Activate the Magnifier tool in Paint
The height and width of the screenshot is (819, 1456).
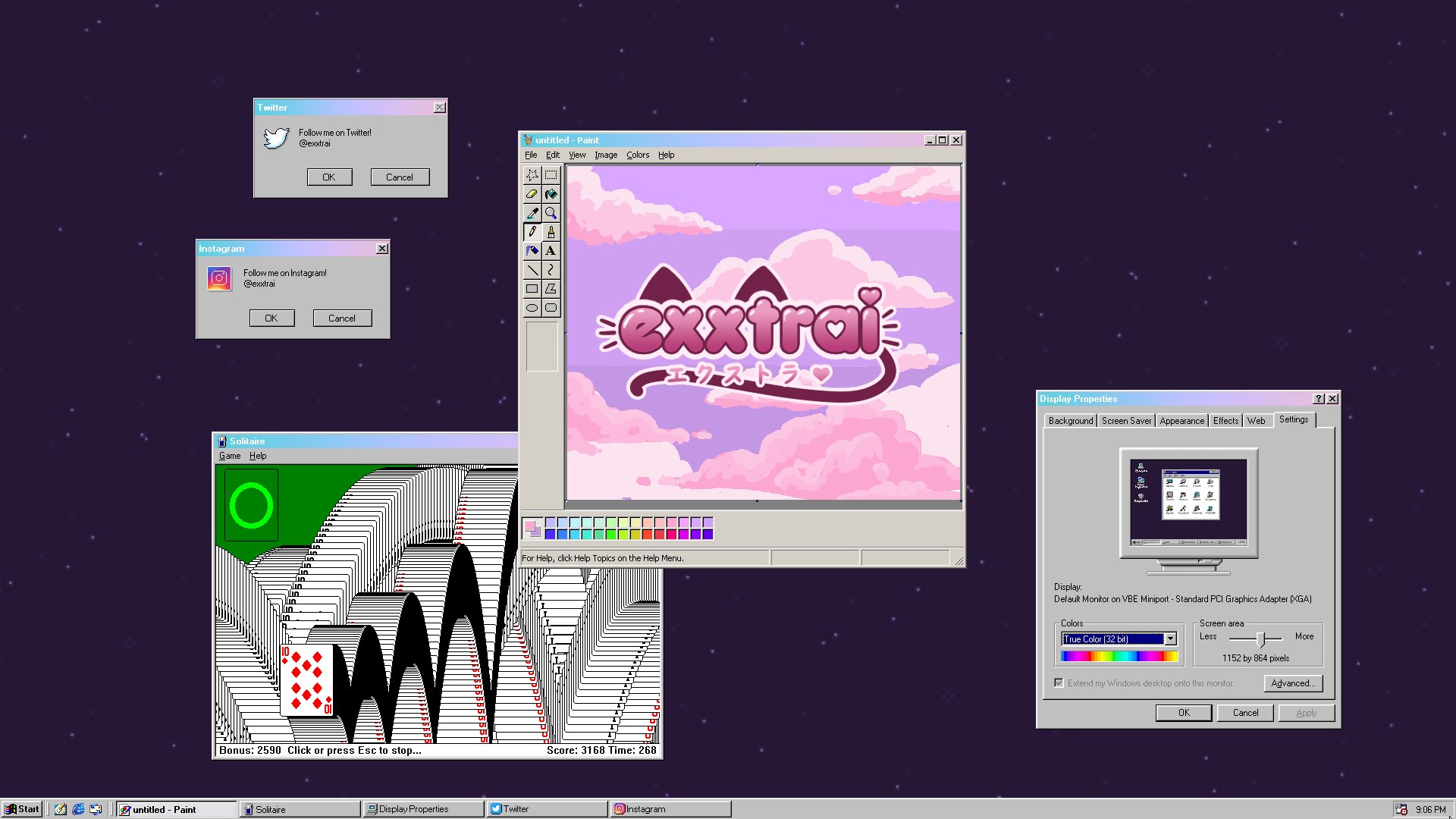pyautogui.click(x=551, y=213)
